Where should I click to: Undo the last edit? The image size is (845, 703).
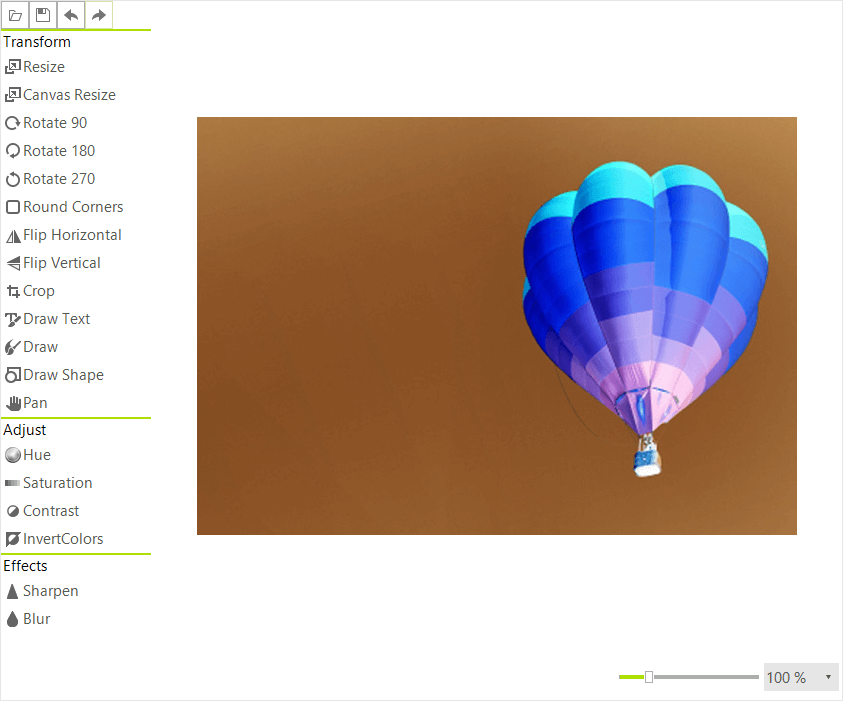pyautogui.click(x=70, y=15)
